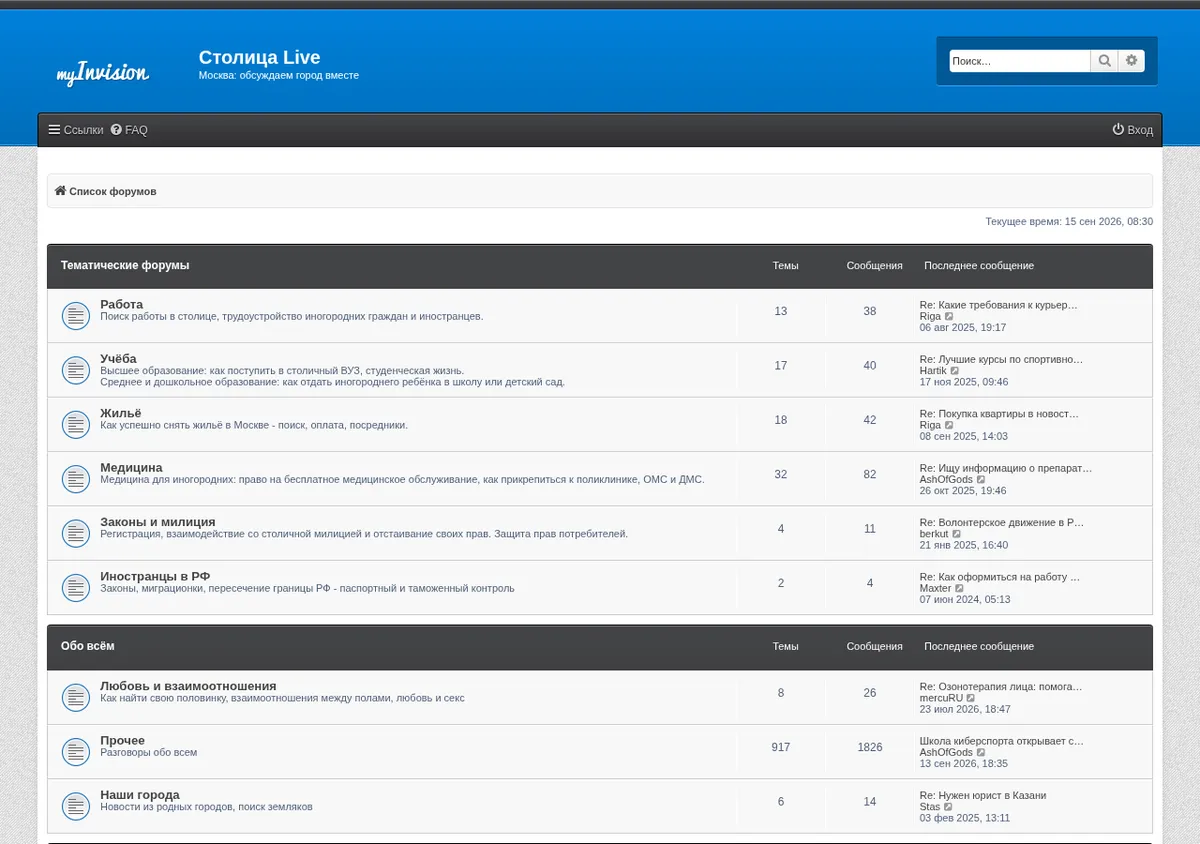
Task: Click home icon in the forum list breadcrumb
Action: click(60, 191)
